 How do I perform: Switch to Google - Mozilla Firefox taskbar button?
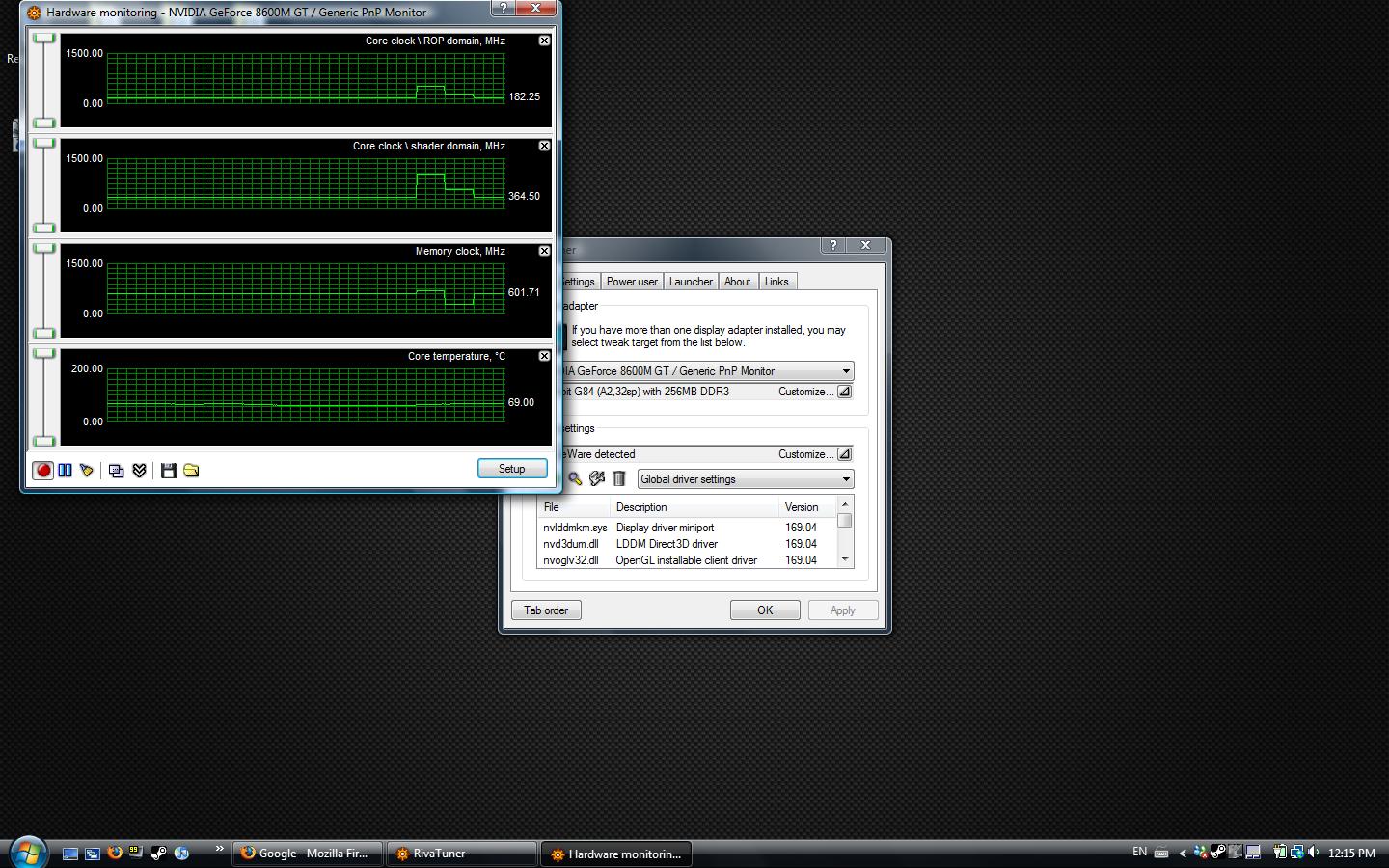point(308,854)
